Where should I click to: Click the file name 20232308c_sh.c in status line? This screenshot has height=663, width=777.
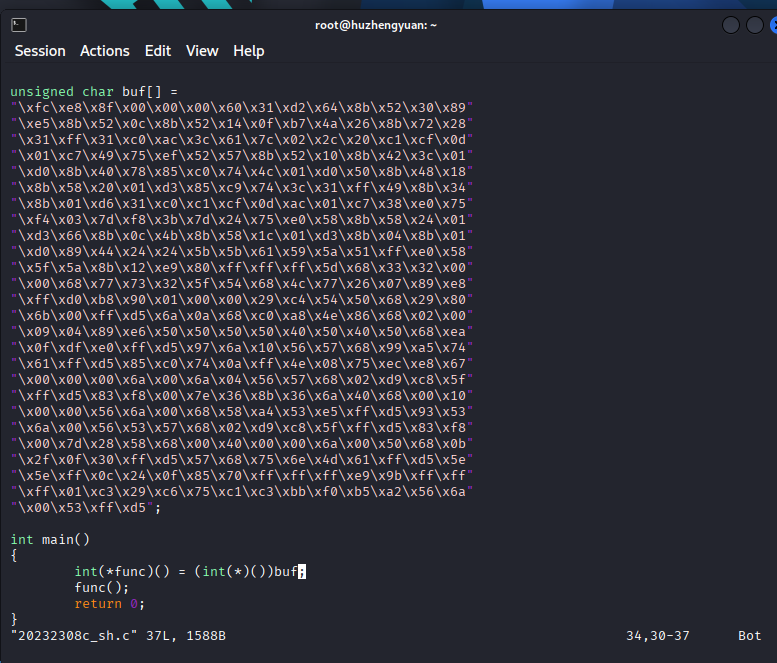pyautogui.click(x=74, y=636)
